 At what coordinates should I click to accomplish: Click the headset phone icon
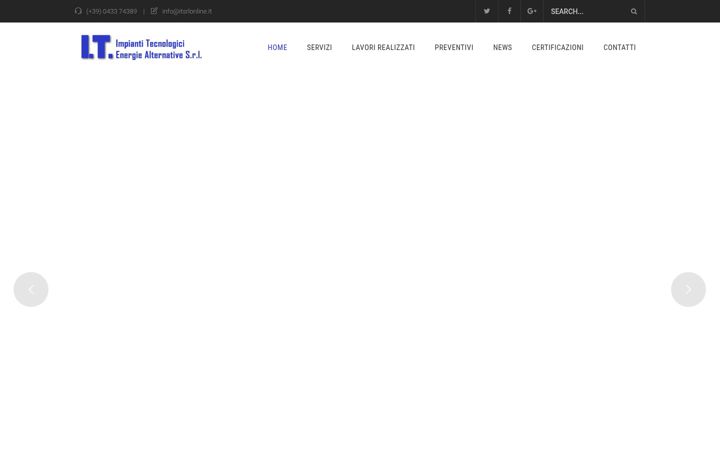[x=78, y=11]
